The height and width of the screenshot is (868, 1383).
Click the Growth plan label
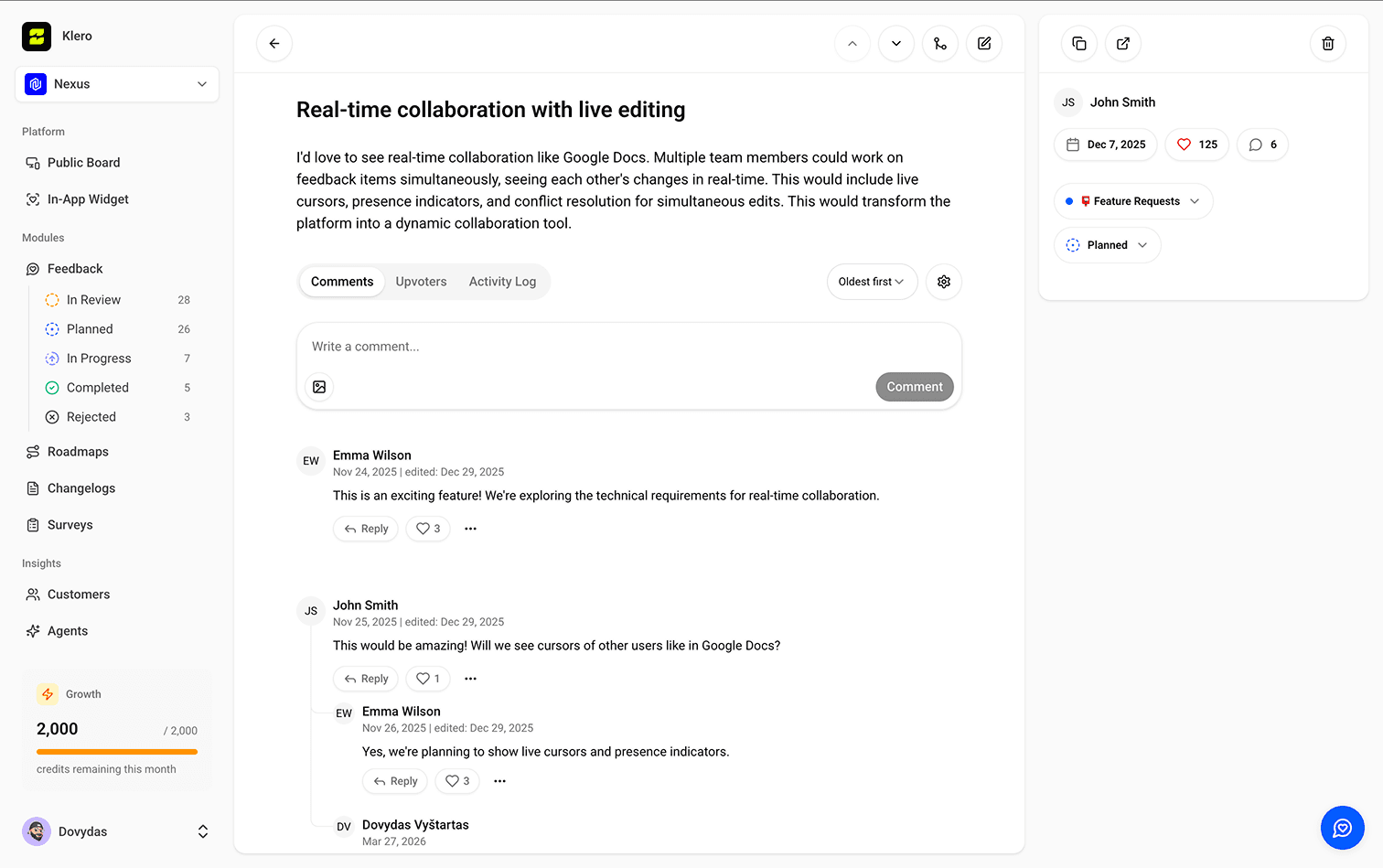(x=83, y=694)
